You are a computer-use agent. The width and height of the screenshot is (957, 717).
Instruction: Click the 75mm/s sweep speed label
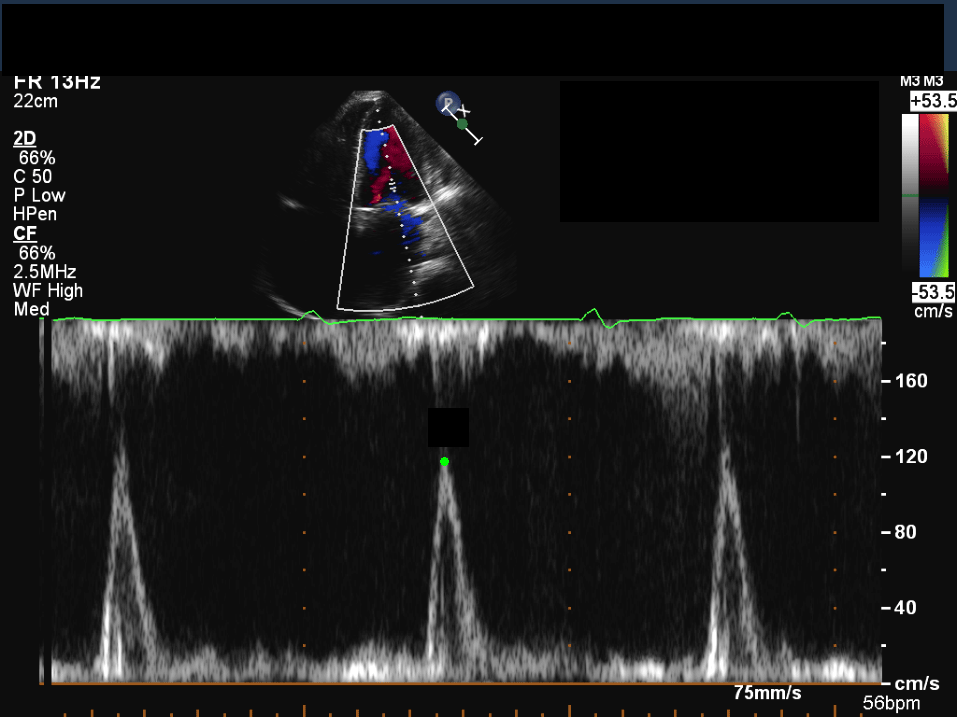pyautogui.click(x=767, y=692)
